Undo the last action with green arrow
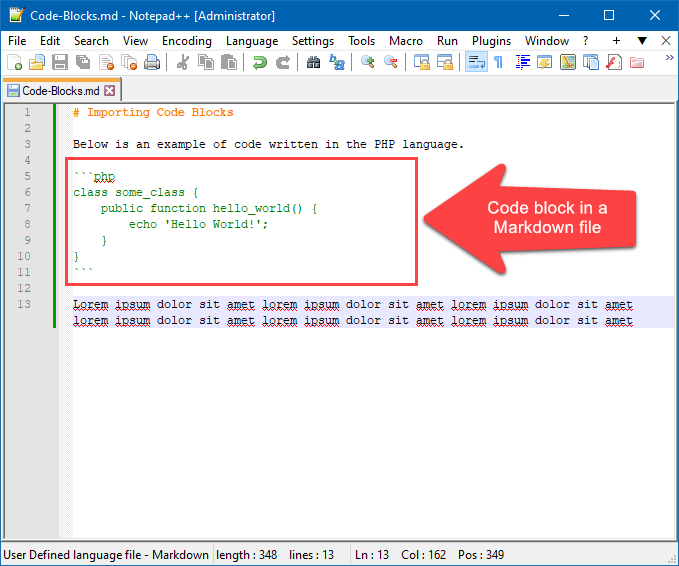This screenshot has height=566, width=679. pos(260,62)
